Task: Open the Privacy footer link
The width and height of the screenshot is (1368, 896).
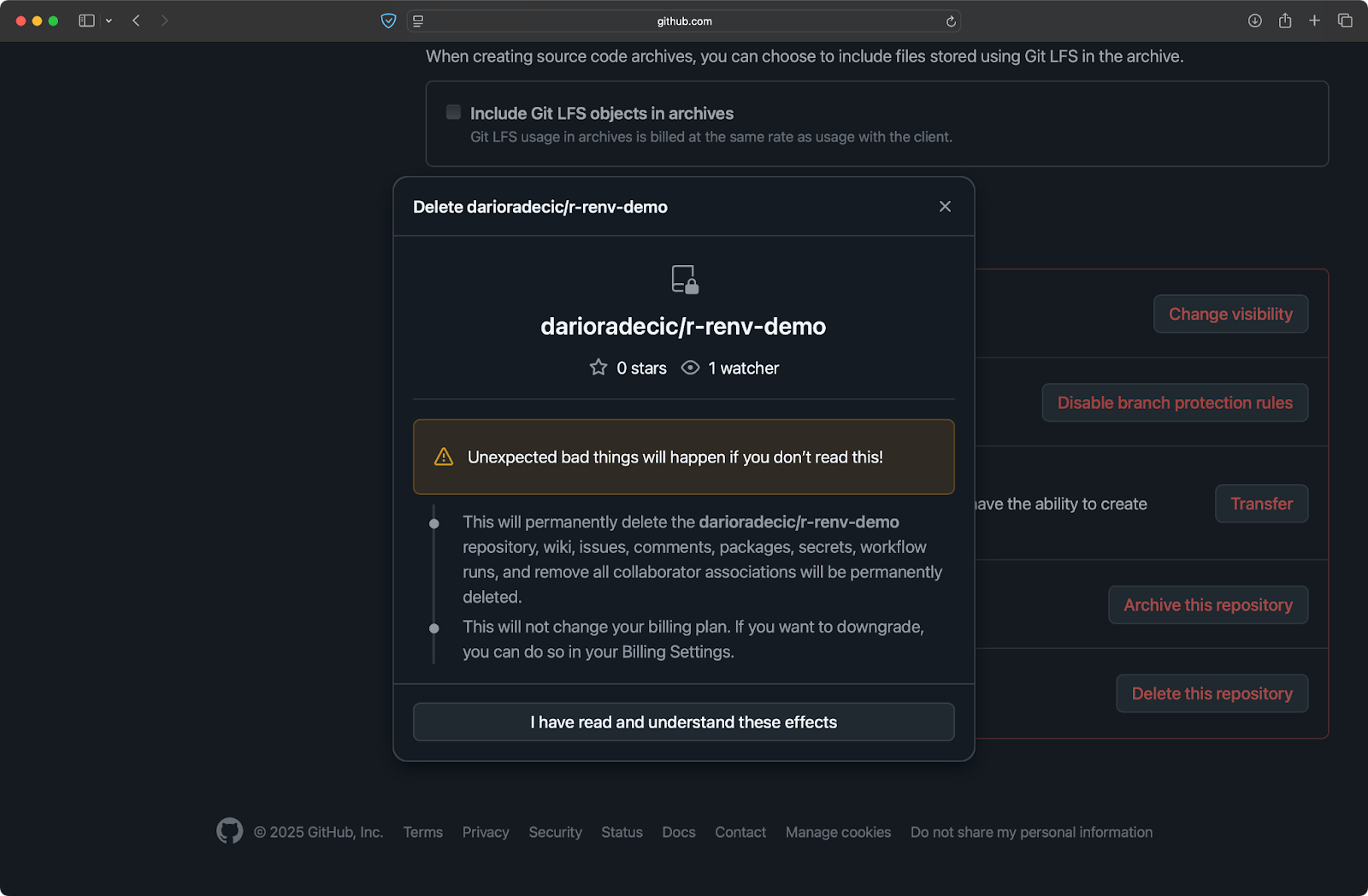Action: click(486, 832)
